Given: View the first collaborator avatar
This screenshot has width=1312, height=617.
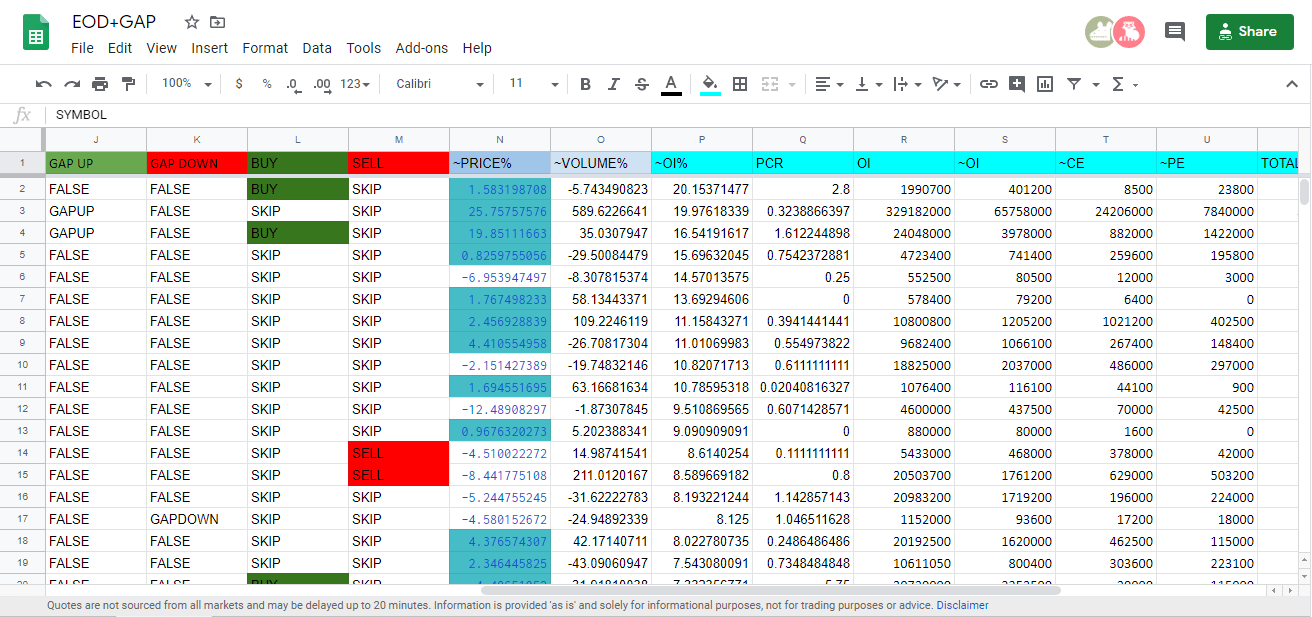Looking at the screenshot, I should 1101,32.
